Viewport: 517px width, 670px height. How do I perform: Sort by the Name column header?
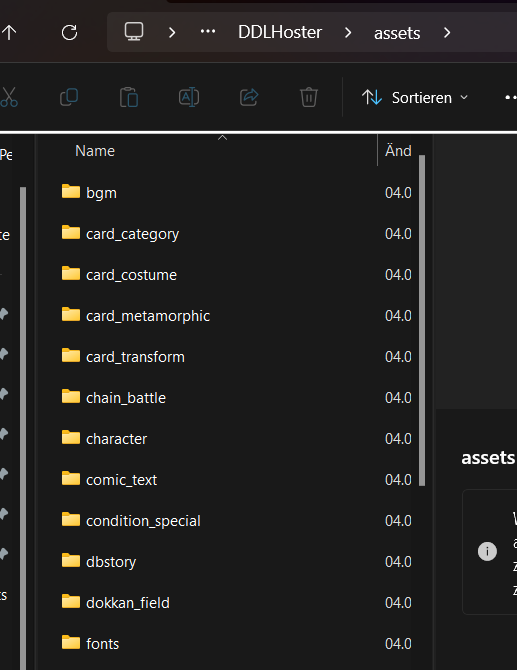95,151
